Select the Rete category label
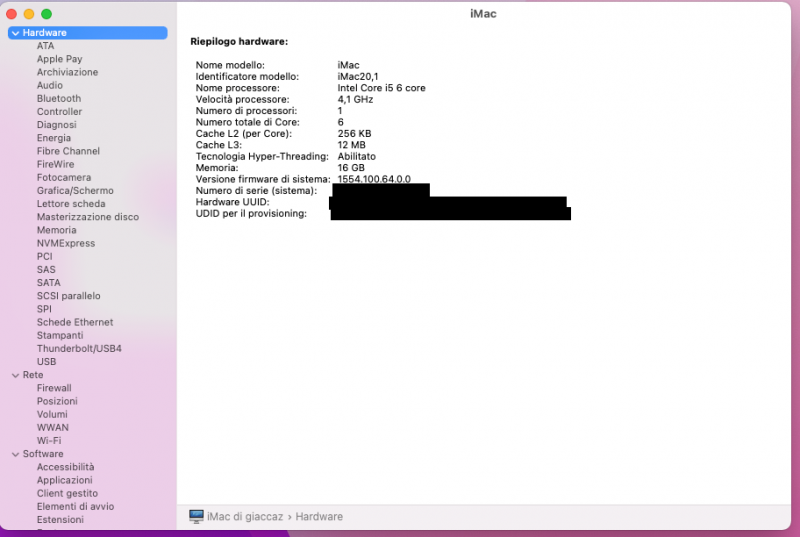The image size is (800, 537). (x=33, y=375)
